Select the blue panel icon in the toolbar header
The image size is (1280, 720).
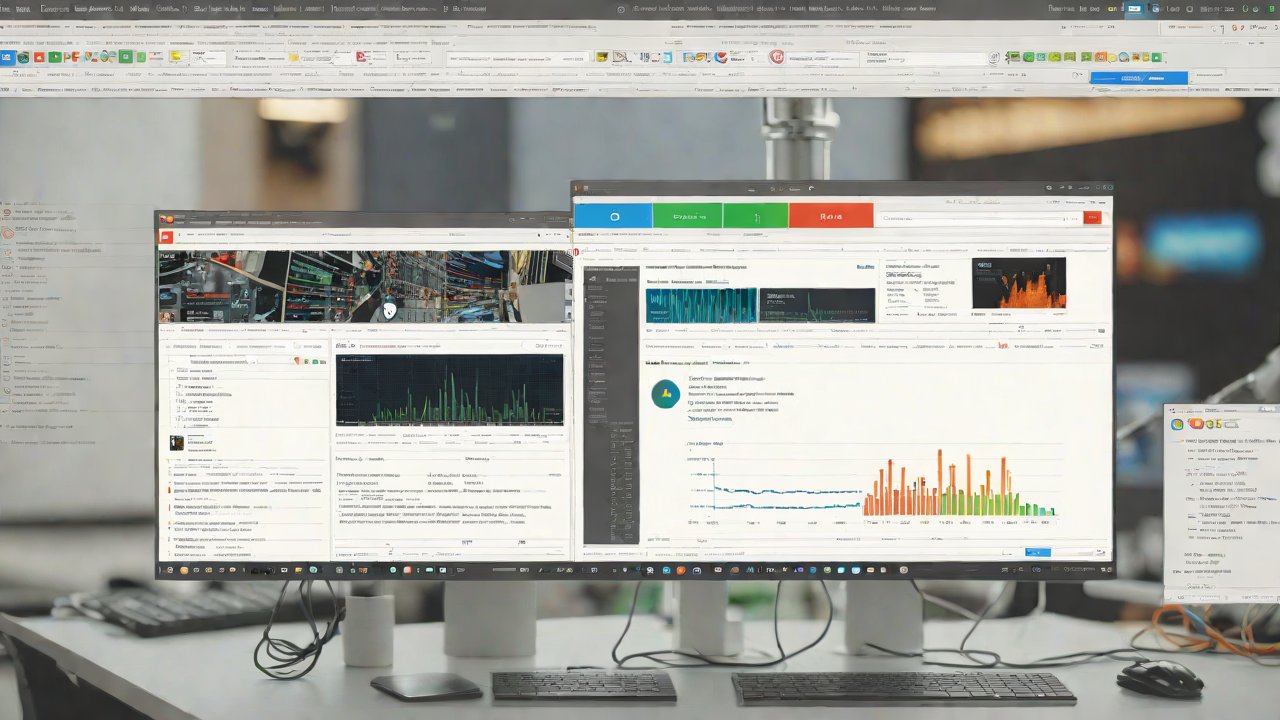[8, 57]
